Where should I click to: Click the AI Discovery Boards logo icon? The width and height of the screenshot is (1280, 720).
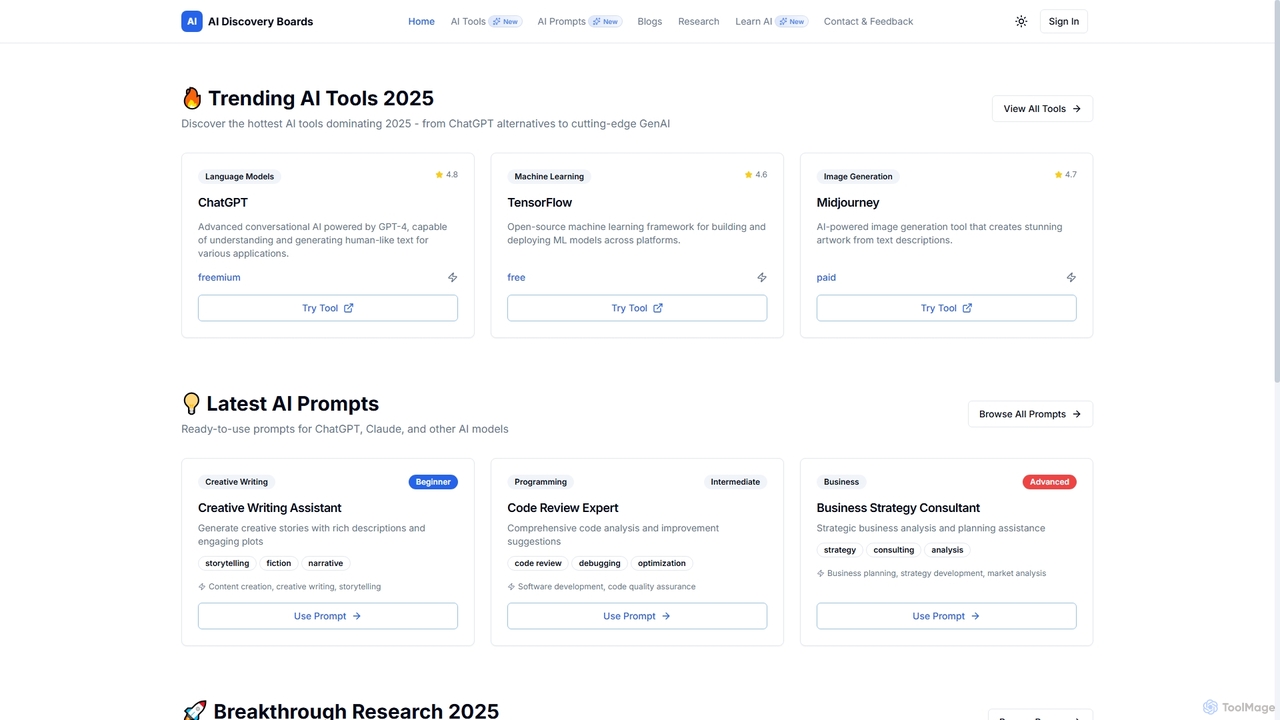pyautogui.click(x=192, y=21)
